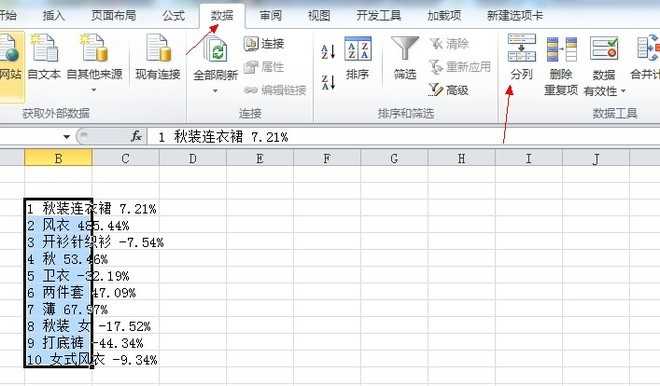Click into the formula bar text
Image resolution: width=660 pixels, height=386 pixels.
[224, 137]
